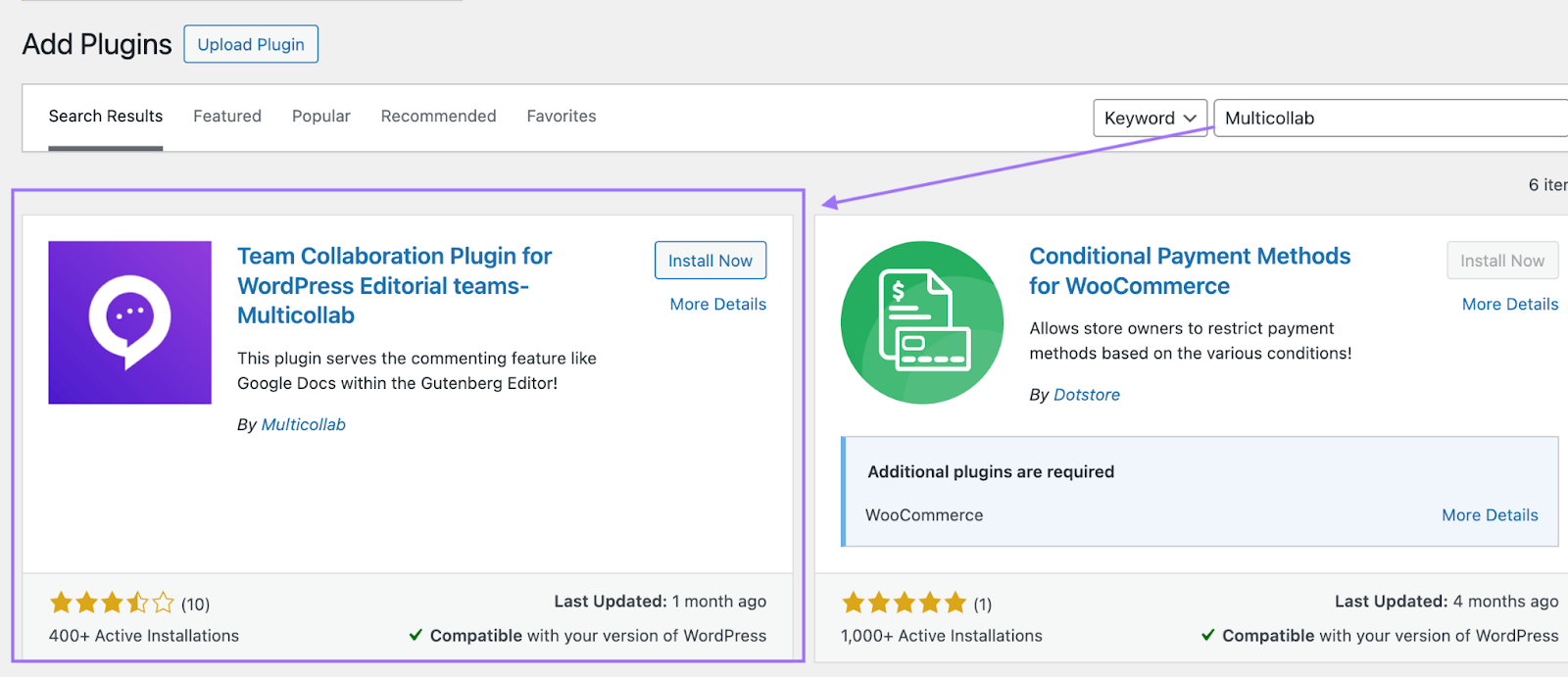The height and width of the screenshot is (677, 1568).
Task: Click the Last Updated 4 months ago text
Action: coord(1446,602)
